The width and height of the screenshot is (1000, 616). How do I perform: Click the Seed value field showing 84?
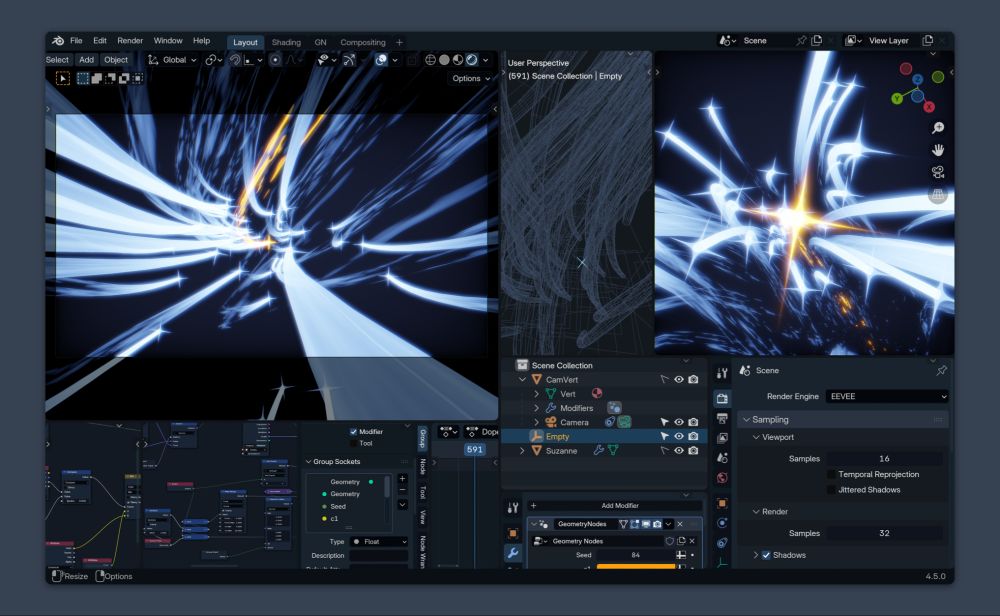coord(636,555)
